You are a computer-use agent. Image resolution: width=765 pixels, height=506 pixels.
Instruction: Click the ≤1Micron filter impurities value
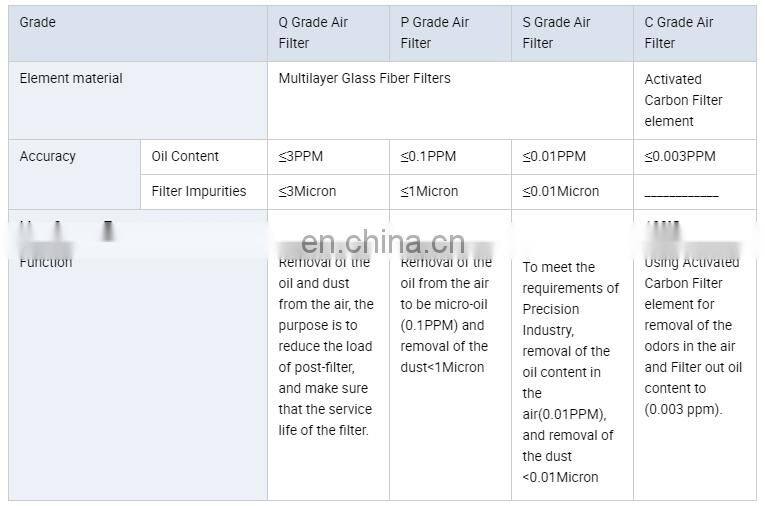point(430,191)
